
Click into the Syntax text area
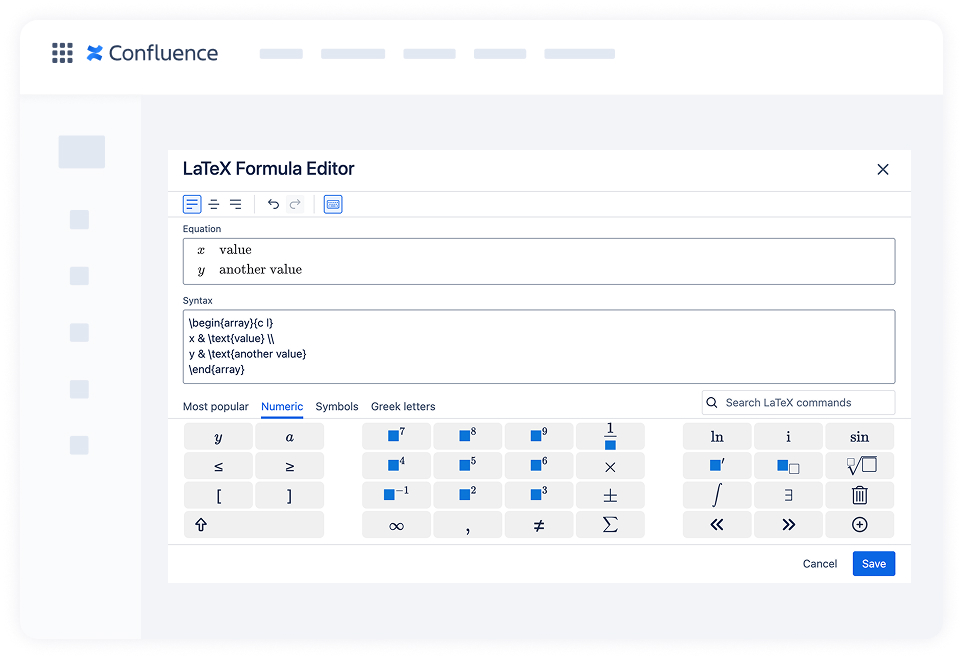coord(539,346)
